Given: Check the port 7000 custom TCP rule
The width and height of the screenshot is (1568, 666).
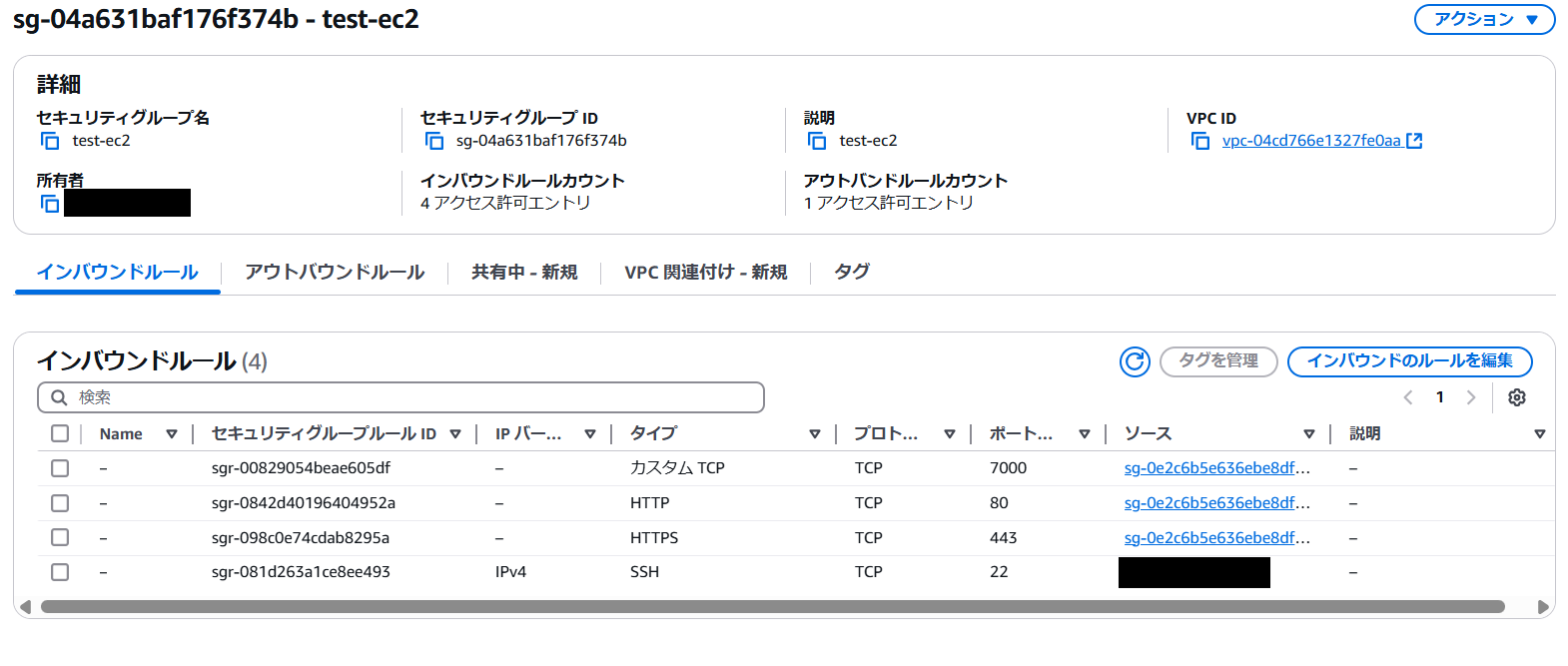Looking at the screenshot, I should (x=60, y=468).
